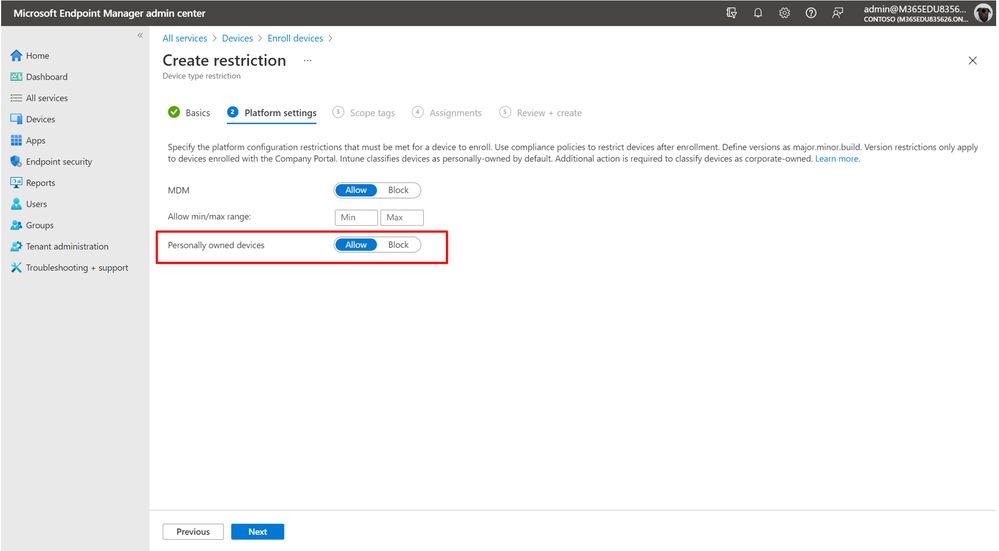This screenshot has width=999, height=551.
Task: Select the Platform settings step tab
Action: click(272, 113)
